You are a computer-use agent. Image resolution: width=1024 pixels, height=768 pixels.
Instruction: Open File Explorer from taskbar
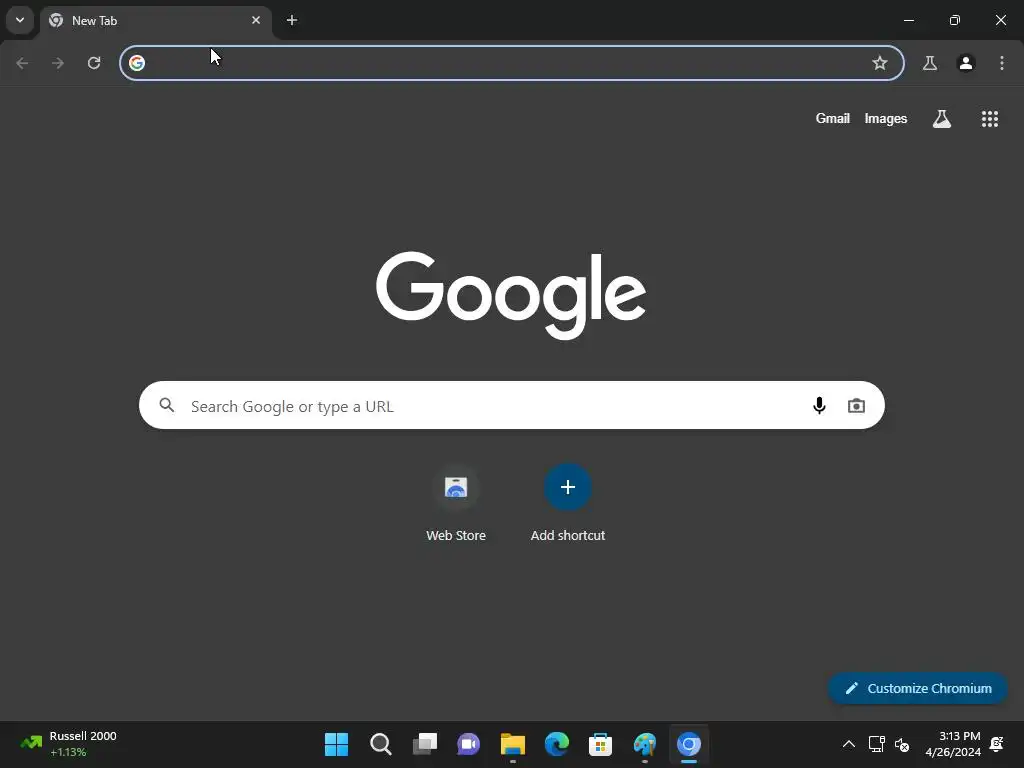pyautogui.click(x=513, y=744)
